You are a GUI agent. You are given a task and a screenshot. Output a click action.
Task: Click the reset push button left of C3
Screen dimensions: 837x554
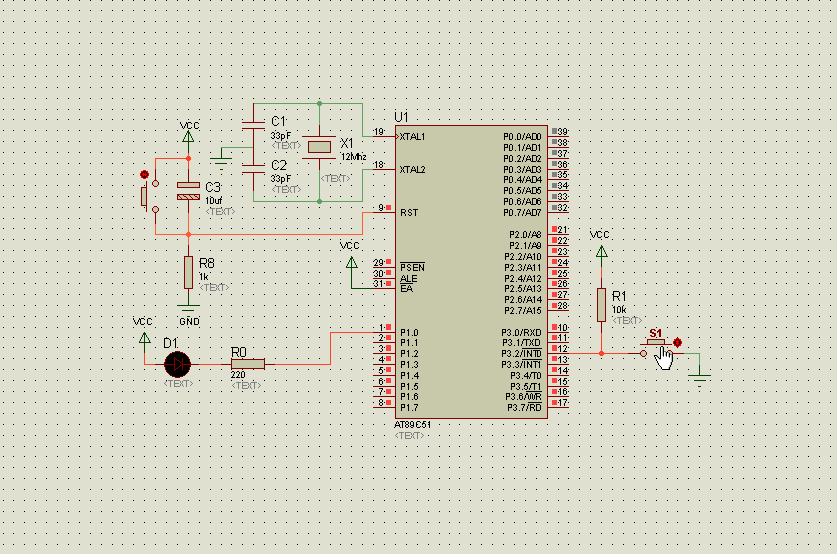[x=150, y=196]
